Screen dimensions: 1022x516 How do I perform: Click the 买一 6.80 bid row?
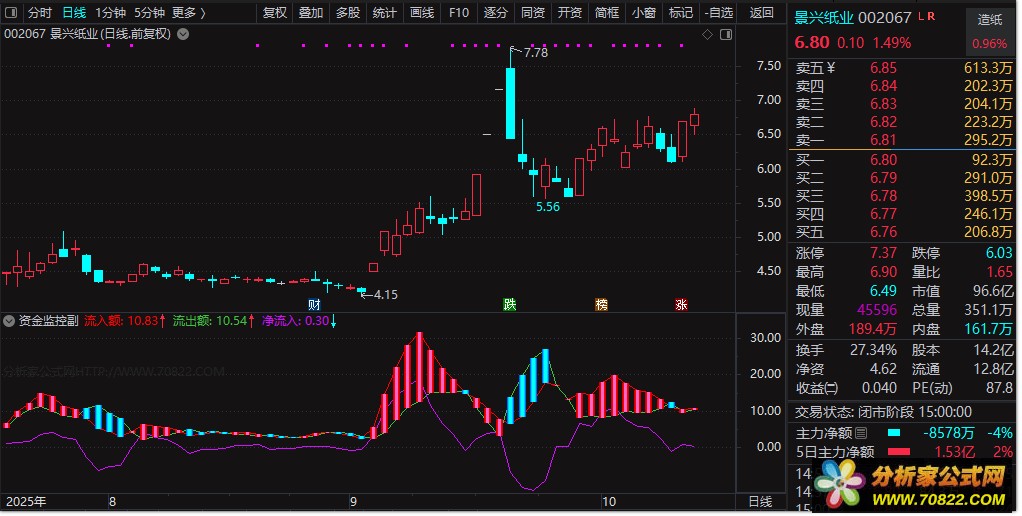click(x=903, y=160)
